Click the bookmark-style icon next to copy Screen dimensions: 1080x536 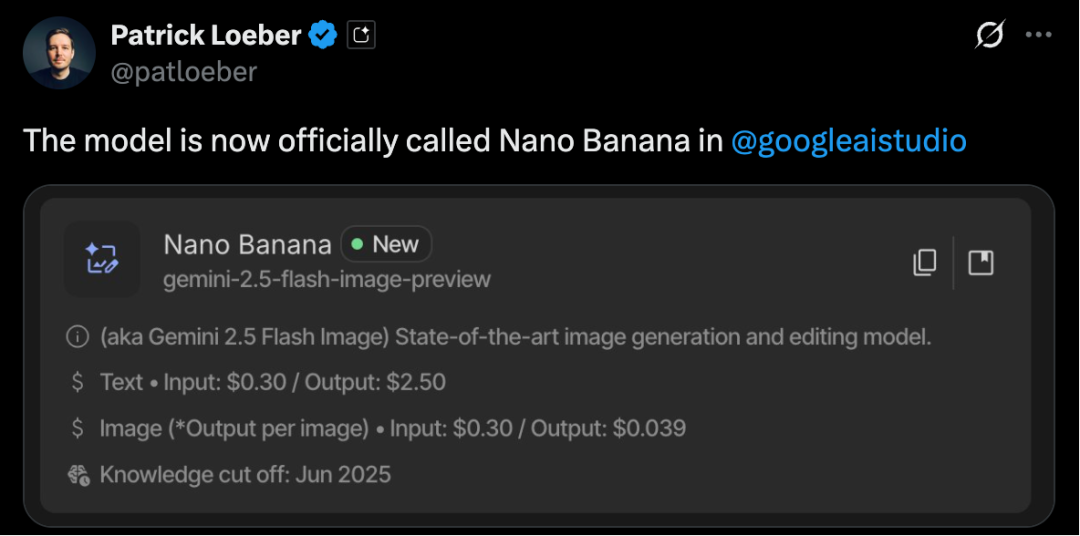[x=981, y=263]
